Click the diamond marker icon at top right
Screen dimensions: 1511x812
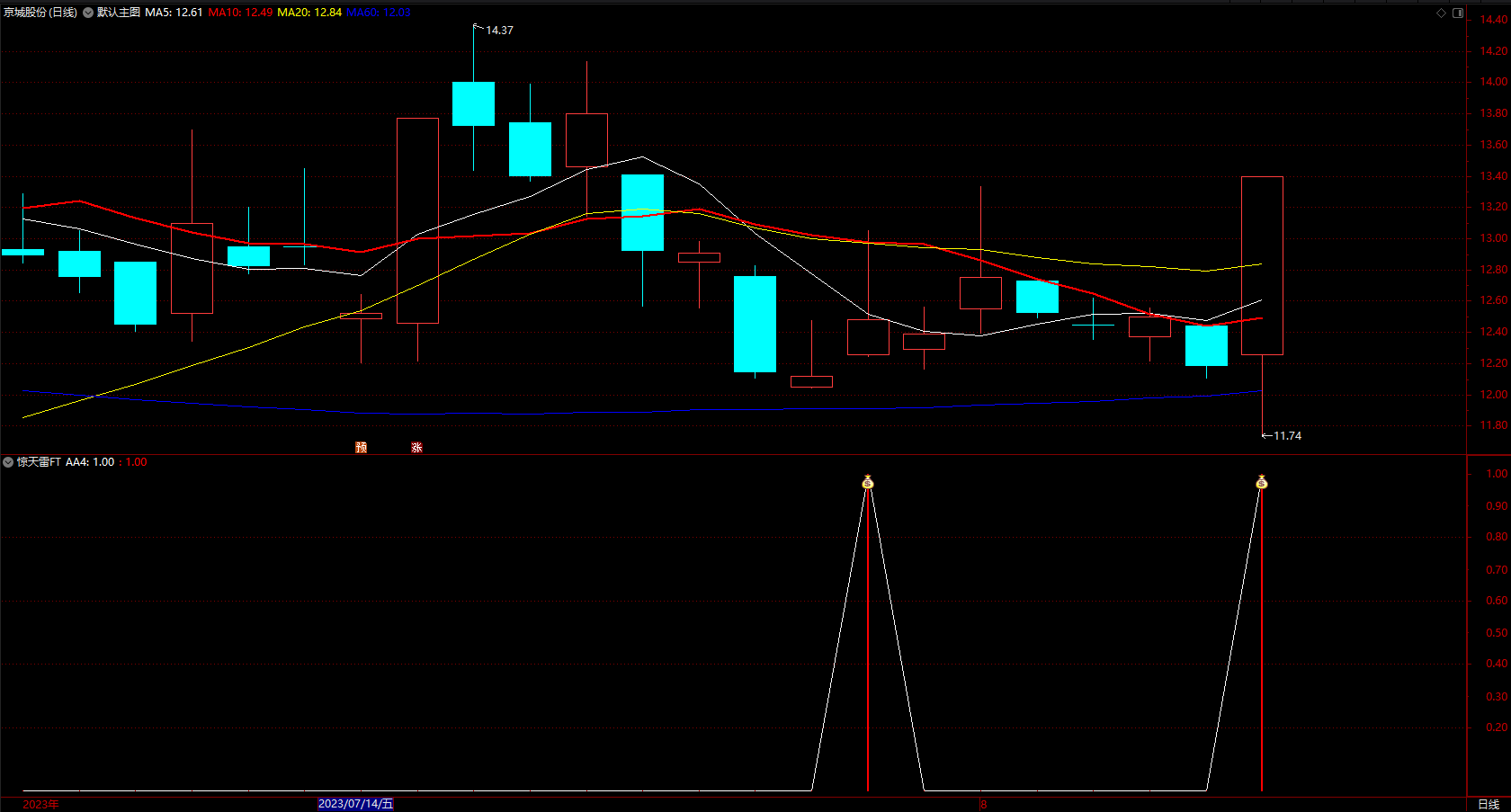point(1441,13)
